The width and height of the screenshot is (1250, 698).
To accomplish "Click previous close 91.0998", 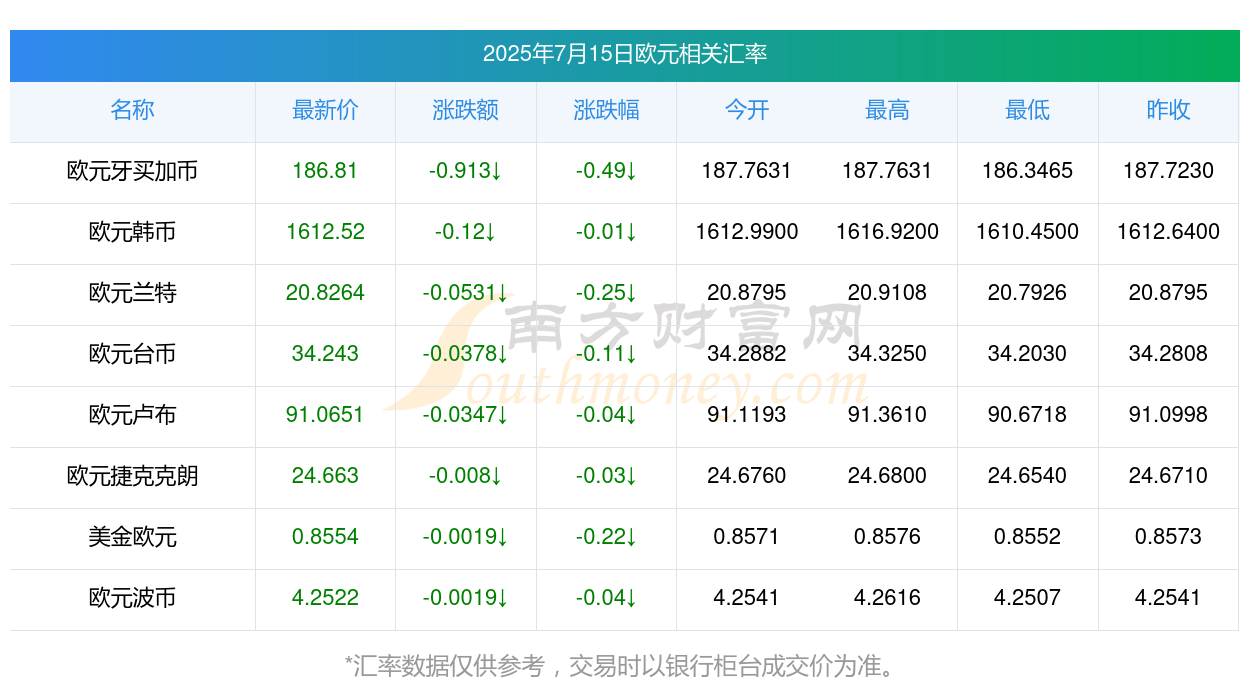I will (1168, 415).
